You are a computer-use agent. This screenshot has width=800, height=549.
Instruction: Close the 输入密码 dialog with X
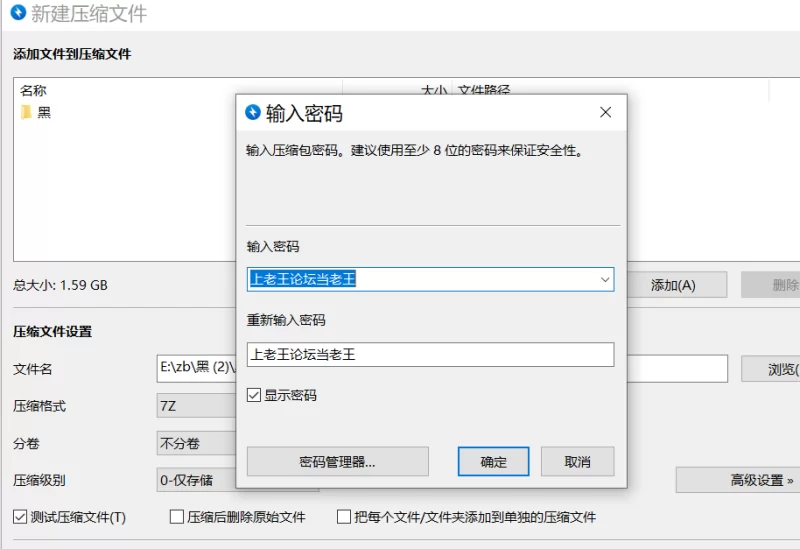pos(605,113)
